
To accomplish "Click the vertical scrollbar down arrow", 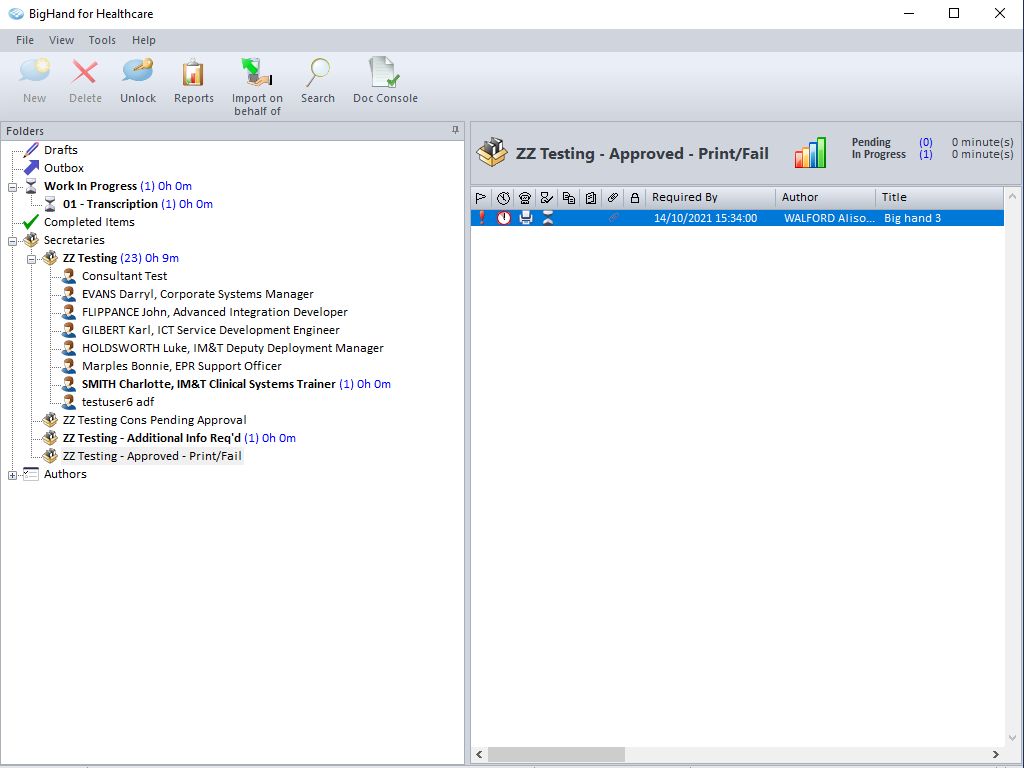I will pos(1012,738).
